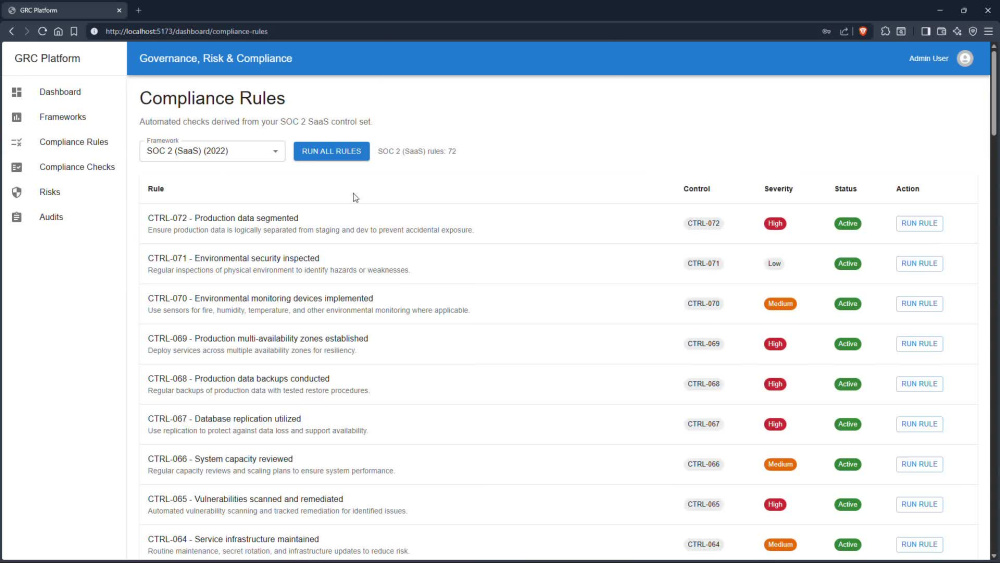The height and width of the screenshot is (563, 1000).
Task: Click the Status column header
Action: click(x=846, y=189)
